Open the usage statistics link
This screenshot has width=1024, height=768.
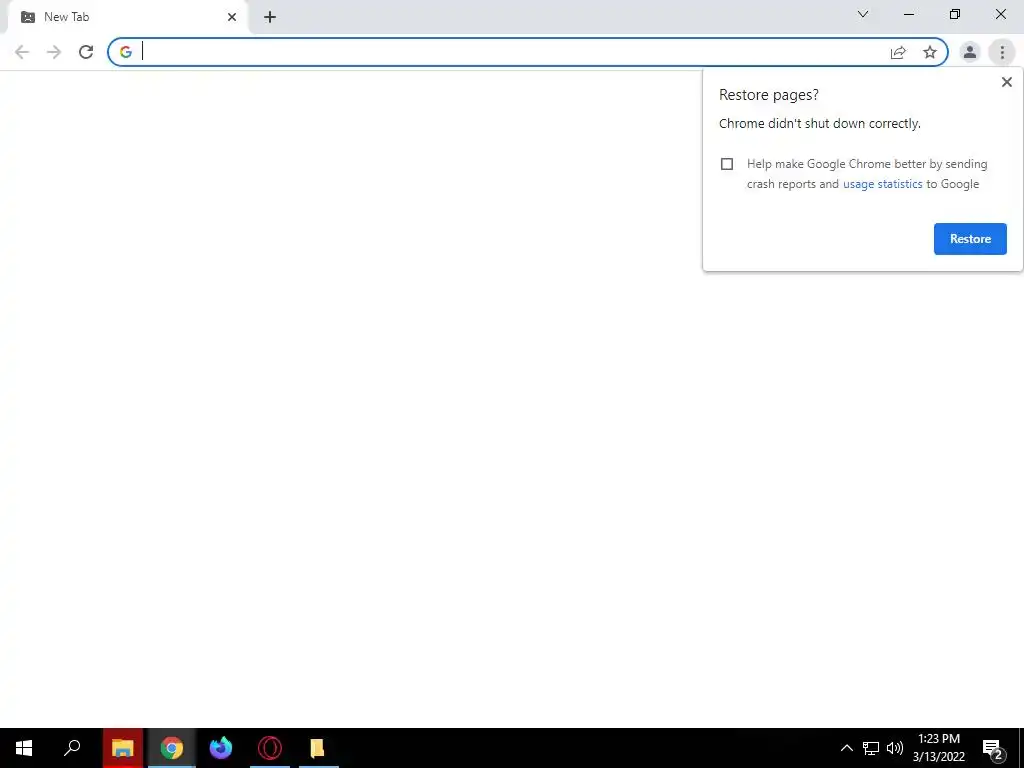point(882,184)
